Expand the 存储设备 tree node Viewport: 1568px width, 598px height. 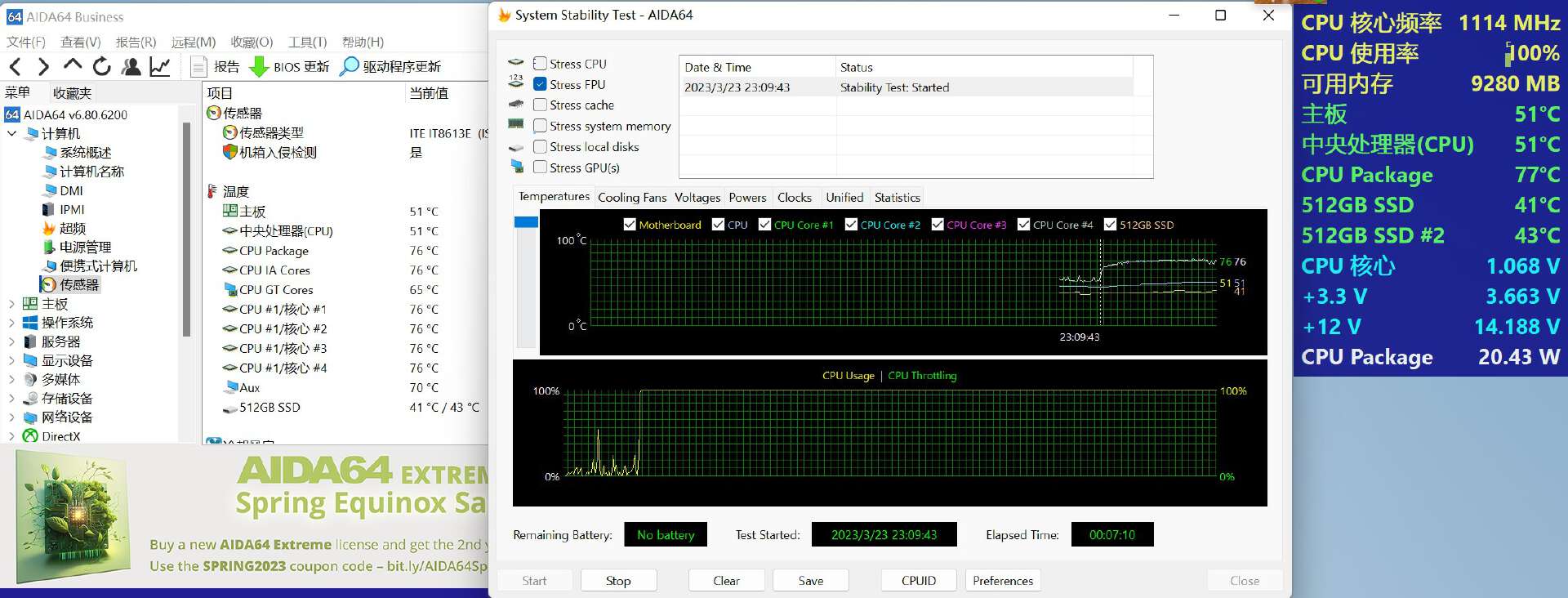[x=11, y=398]
